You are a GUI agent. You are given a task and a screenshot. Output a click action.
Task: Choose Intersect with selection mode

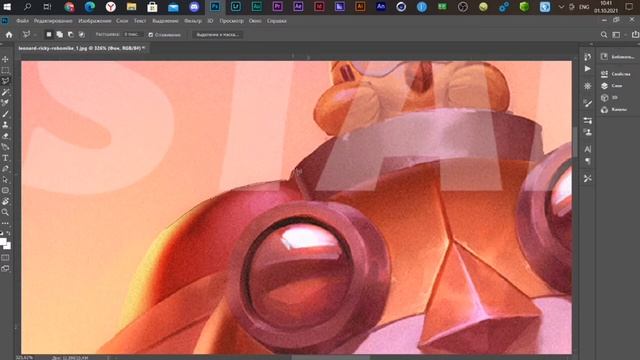82,35
